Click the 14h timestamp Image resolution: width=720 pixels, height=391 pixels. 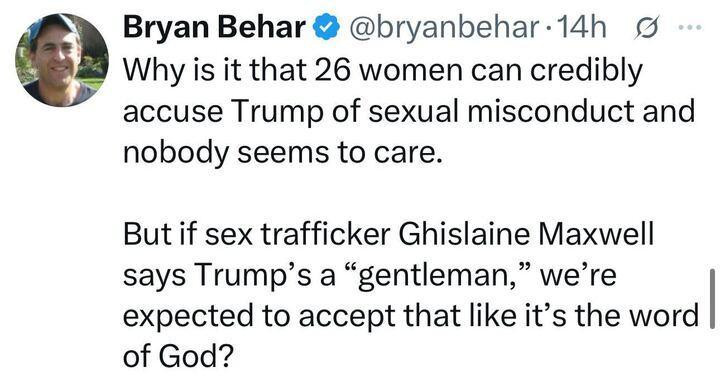pos(577,28)
